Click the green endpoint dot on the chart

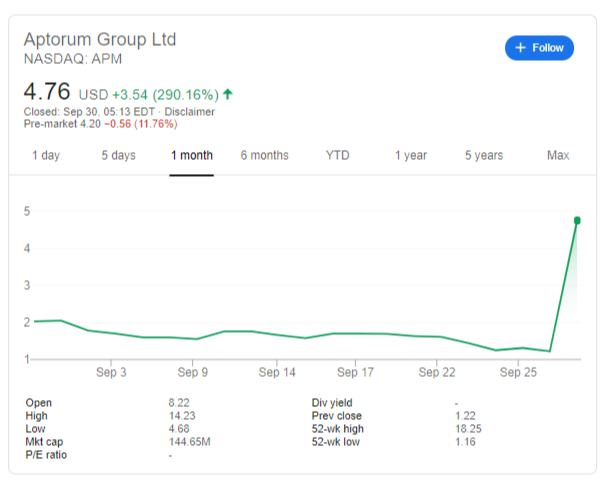(x=577, y=221)
